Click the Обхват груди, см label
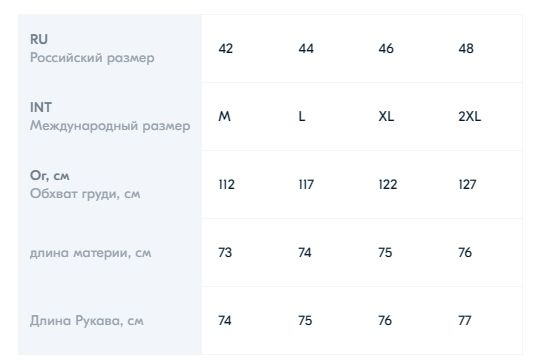Viewport: 535px width, 360px height. 85,194
